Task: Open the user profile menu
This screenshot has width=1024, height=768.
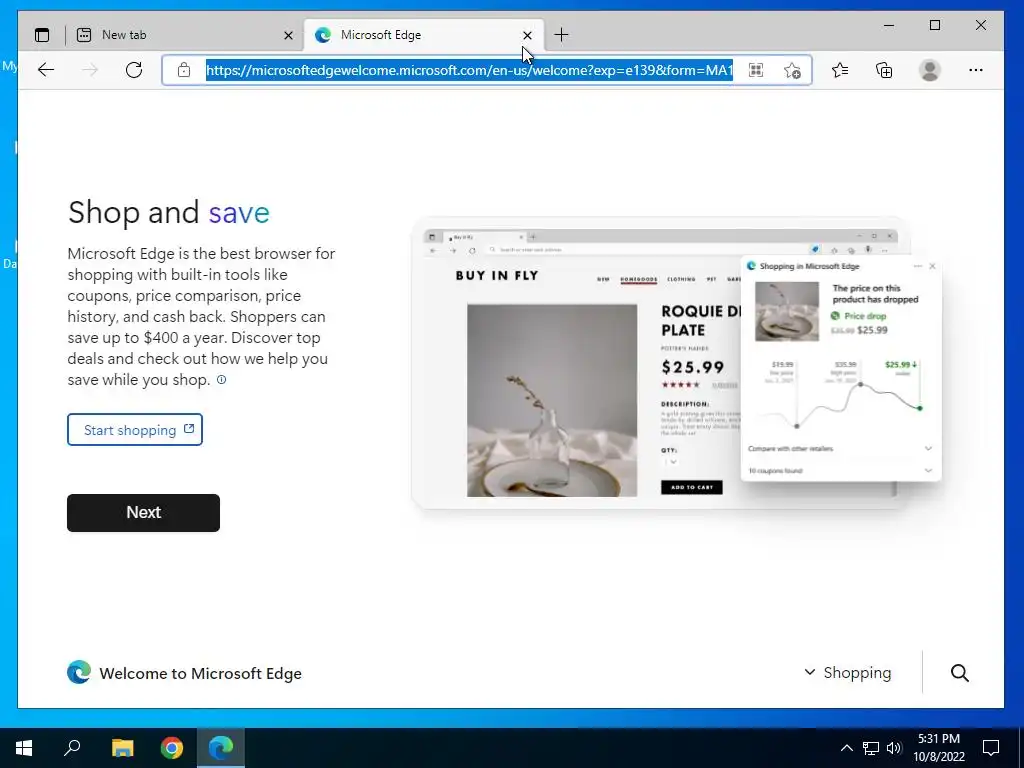Action: tap(929, 70)
